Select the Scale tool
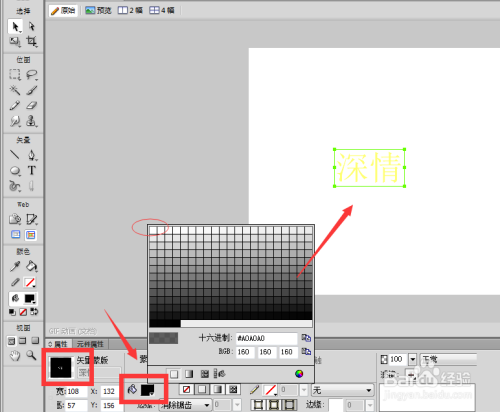This screenshot has width=500, height=412. 15,42
